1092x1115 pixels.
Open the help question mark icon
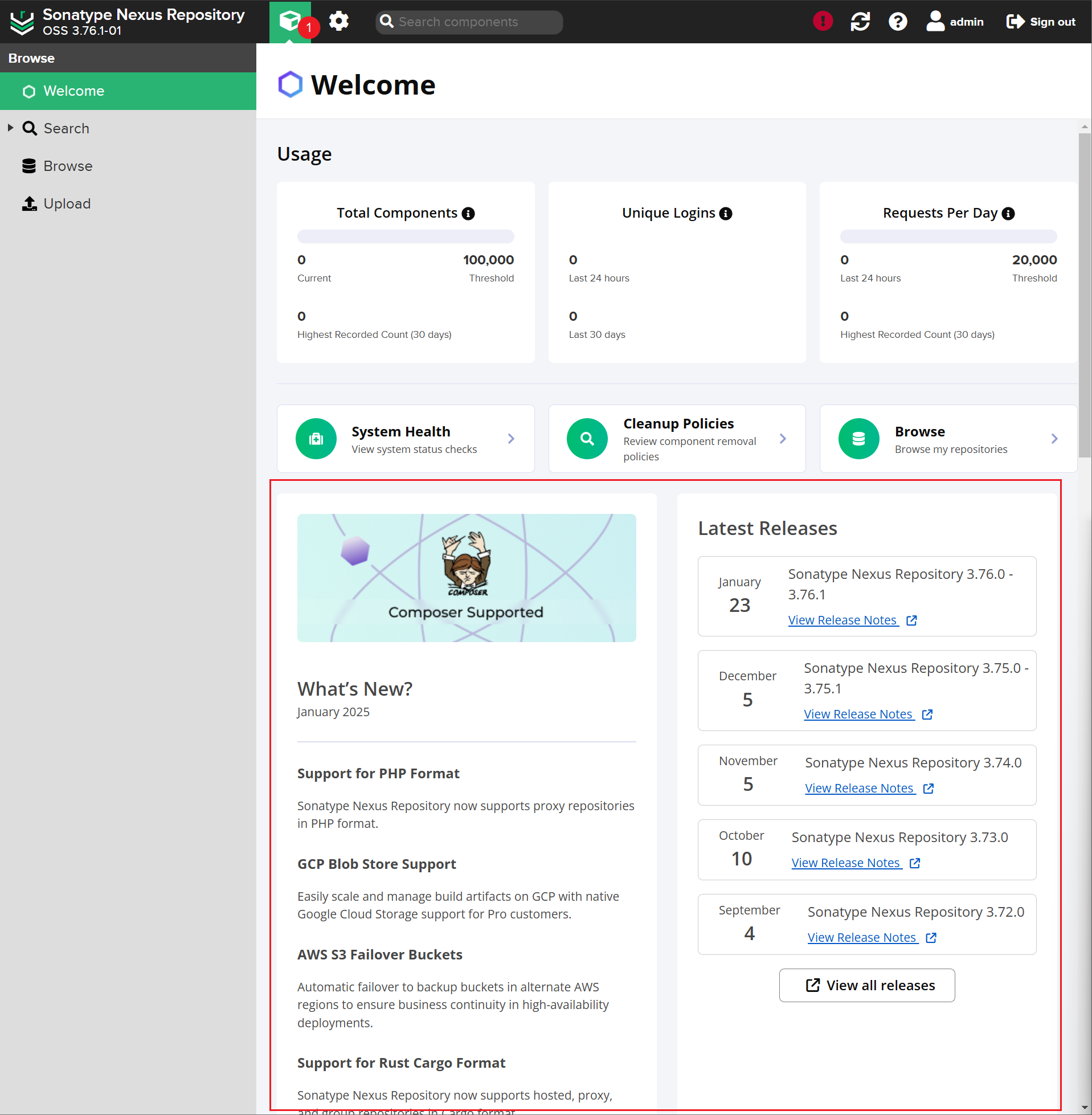tap(898, 22)
